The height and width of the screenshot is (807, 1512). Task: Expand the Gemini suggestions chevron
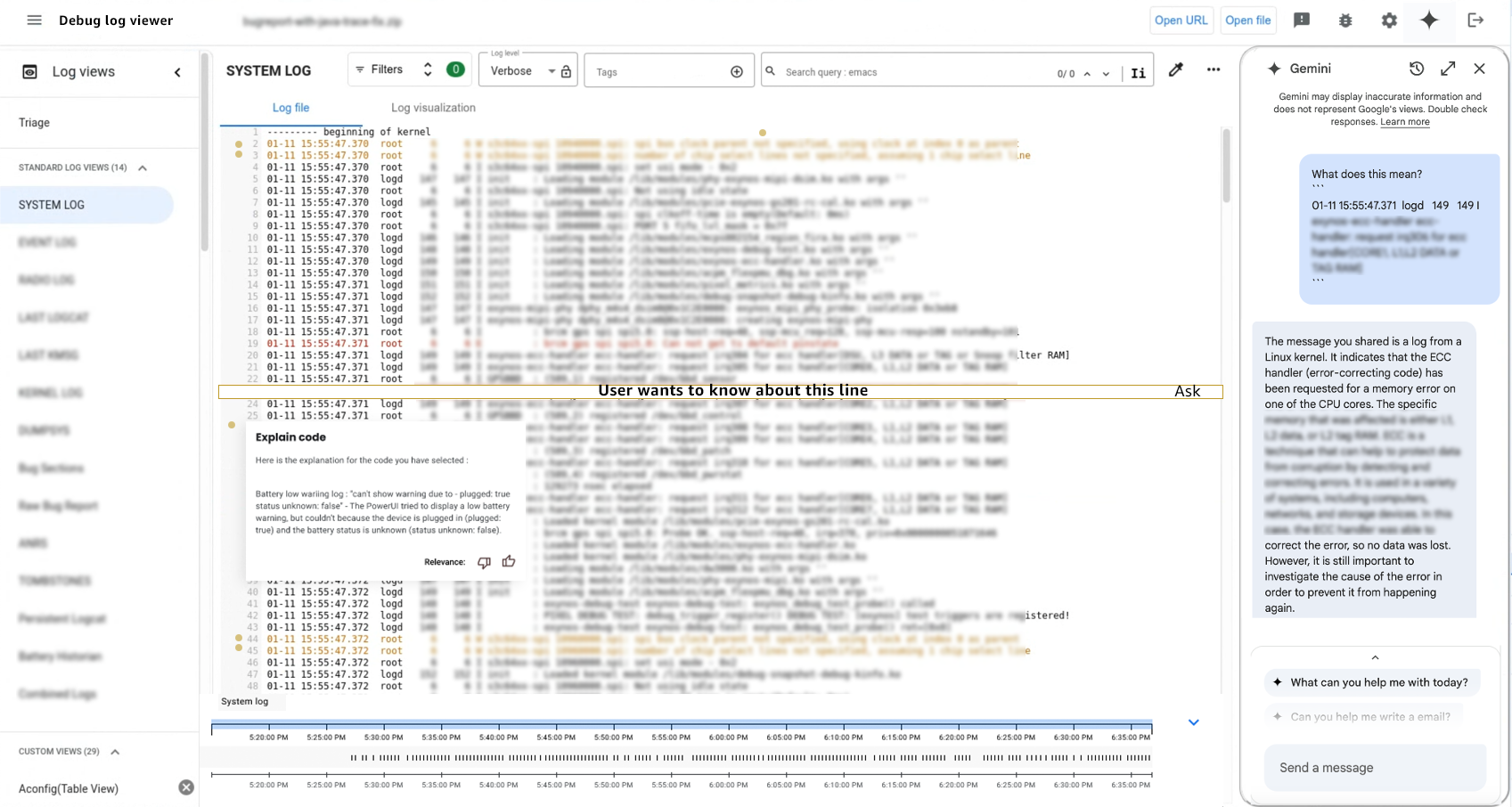coord(1375,657)
